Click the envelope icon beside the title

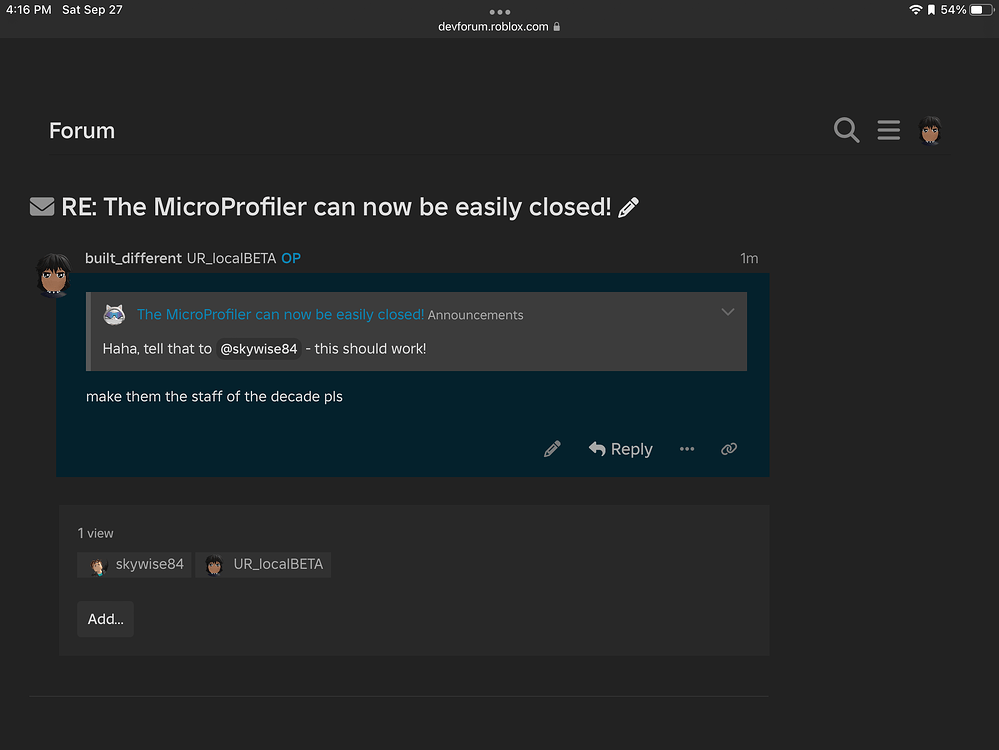click(x=42, y=206)
